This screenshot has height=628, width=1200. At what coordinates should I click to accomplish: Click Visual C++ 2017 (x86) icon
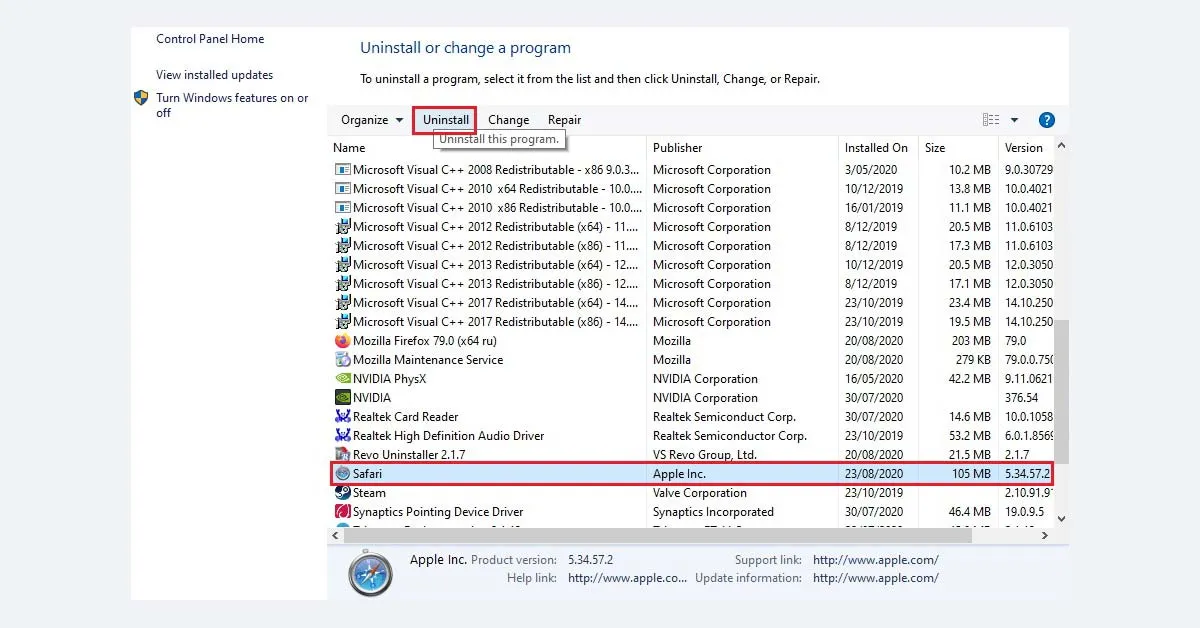[x=343, y=322]
